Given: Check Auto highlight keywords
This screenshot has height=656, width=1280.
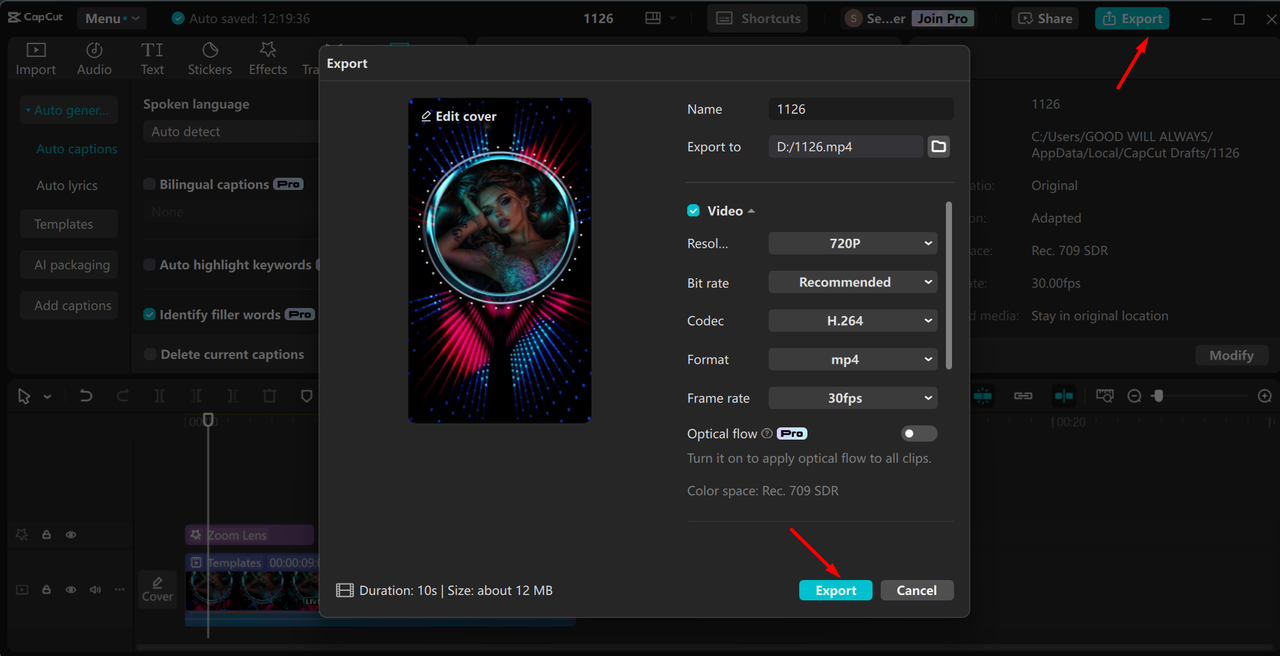Looking at the screenshot, I should [x=149, y=265].
